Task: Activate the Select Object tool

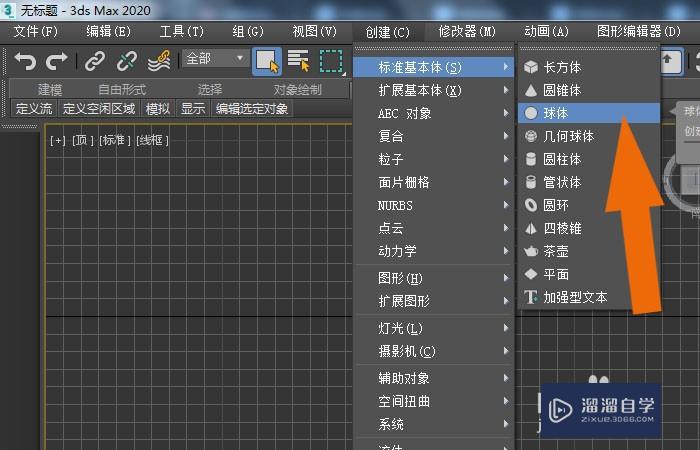Action: [x=267, y=61]
